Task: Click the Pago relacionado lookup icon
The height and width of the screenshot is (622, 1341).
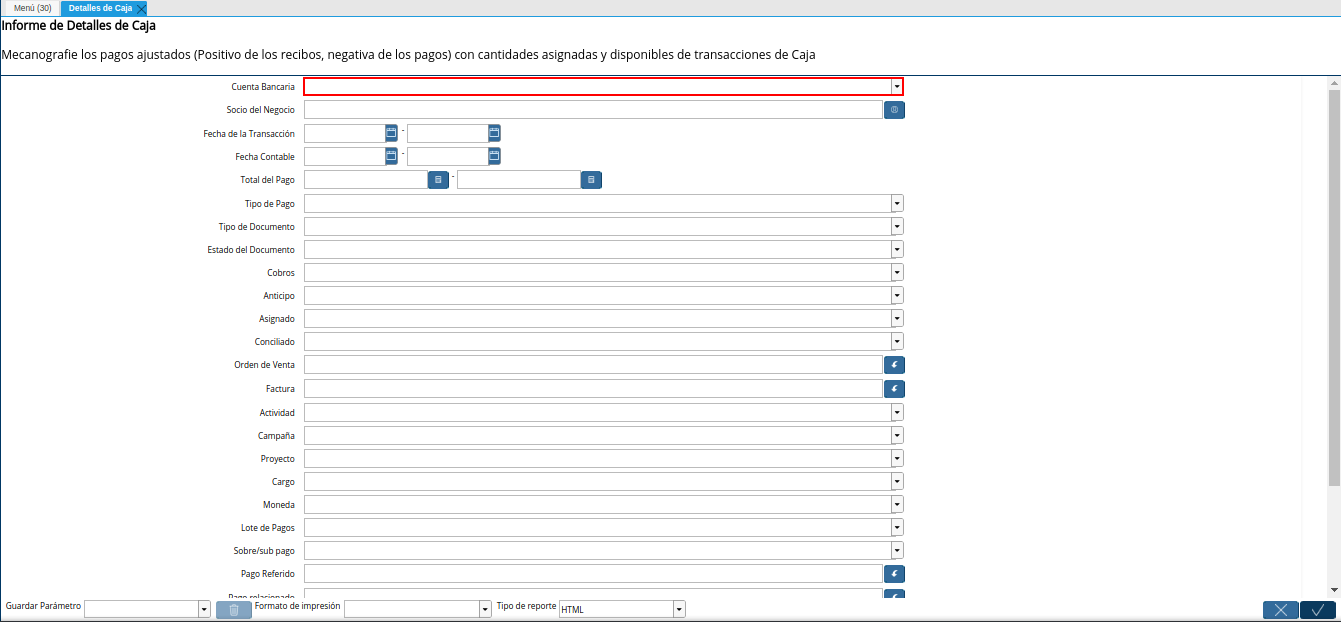Action: [x=893, y=594]
